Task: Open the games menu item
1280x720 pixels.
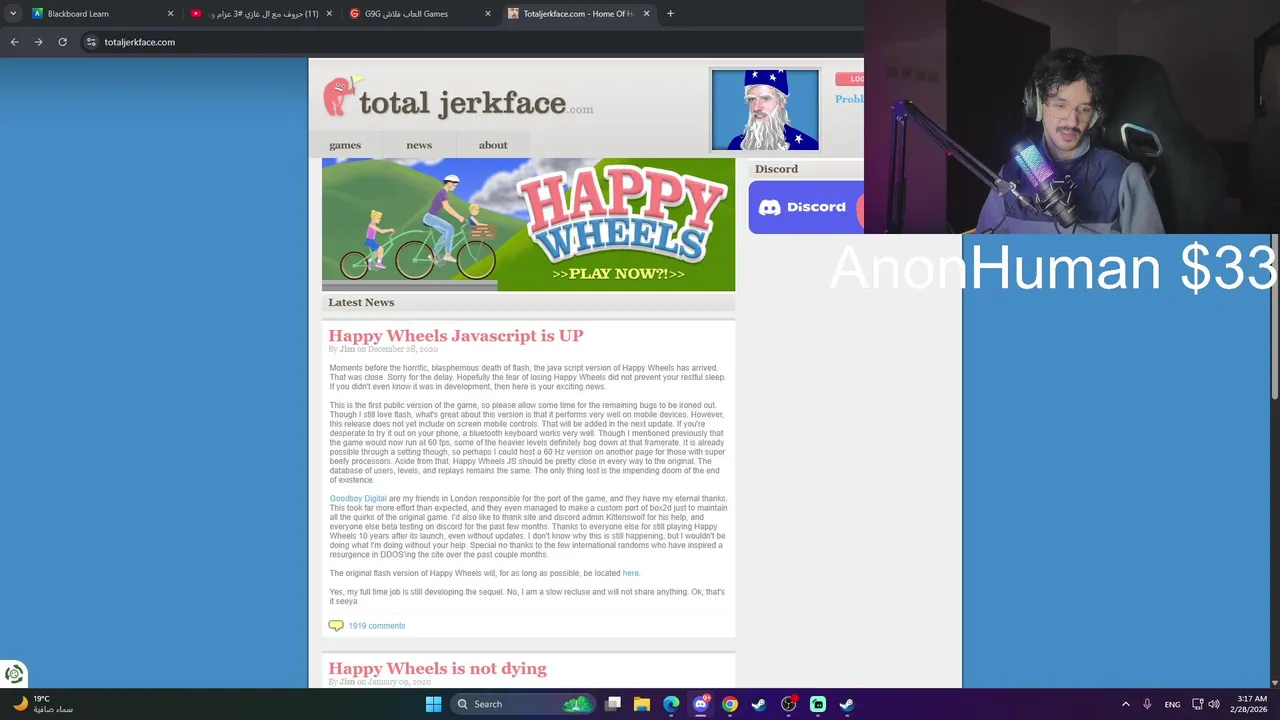Action: pos(345,145)
